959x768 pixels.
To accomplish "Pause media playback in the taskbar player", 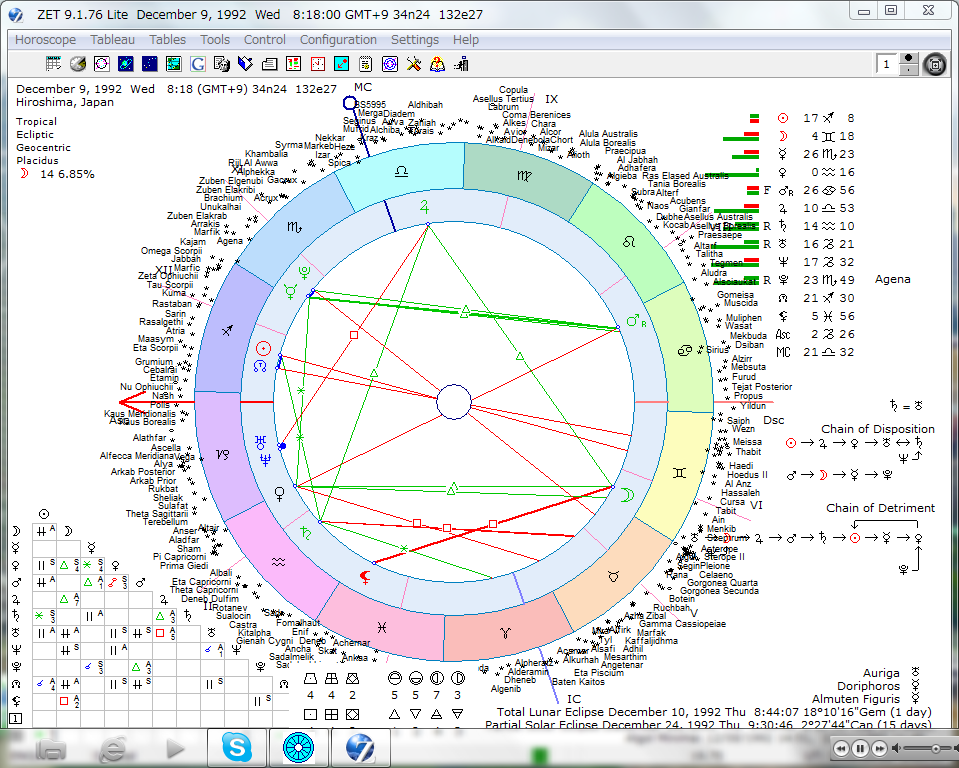I will 860,748.
